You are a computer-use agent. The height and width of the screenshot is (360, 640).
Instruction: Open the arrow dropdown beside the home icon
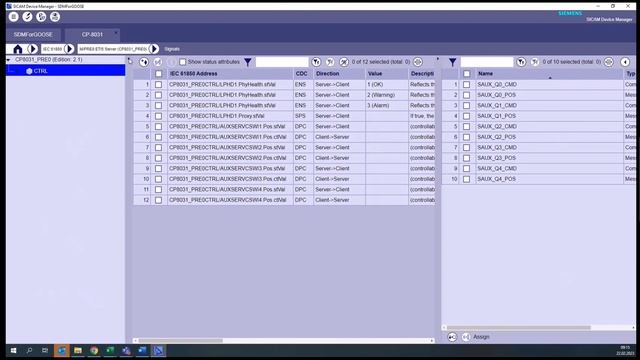coord(32,49)
